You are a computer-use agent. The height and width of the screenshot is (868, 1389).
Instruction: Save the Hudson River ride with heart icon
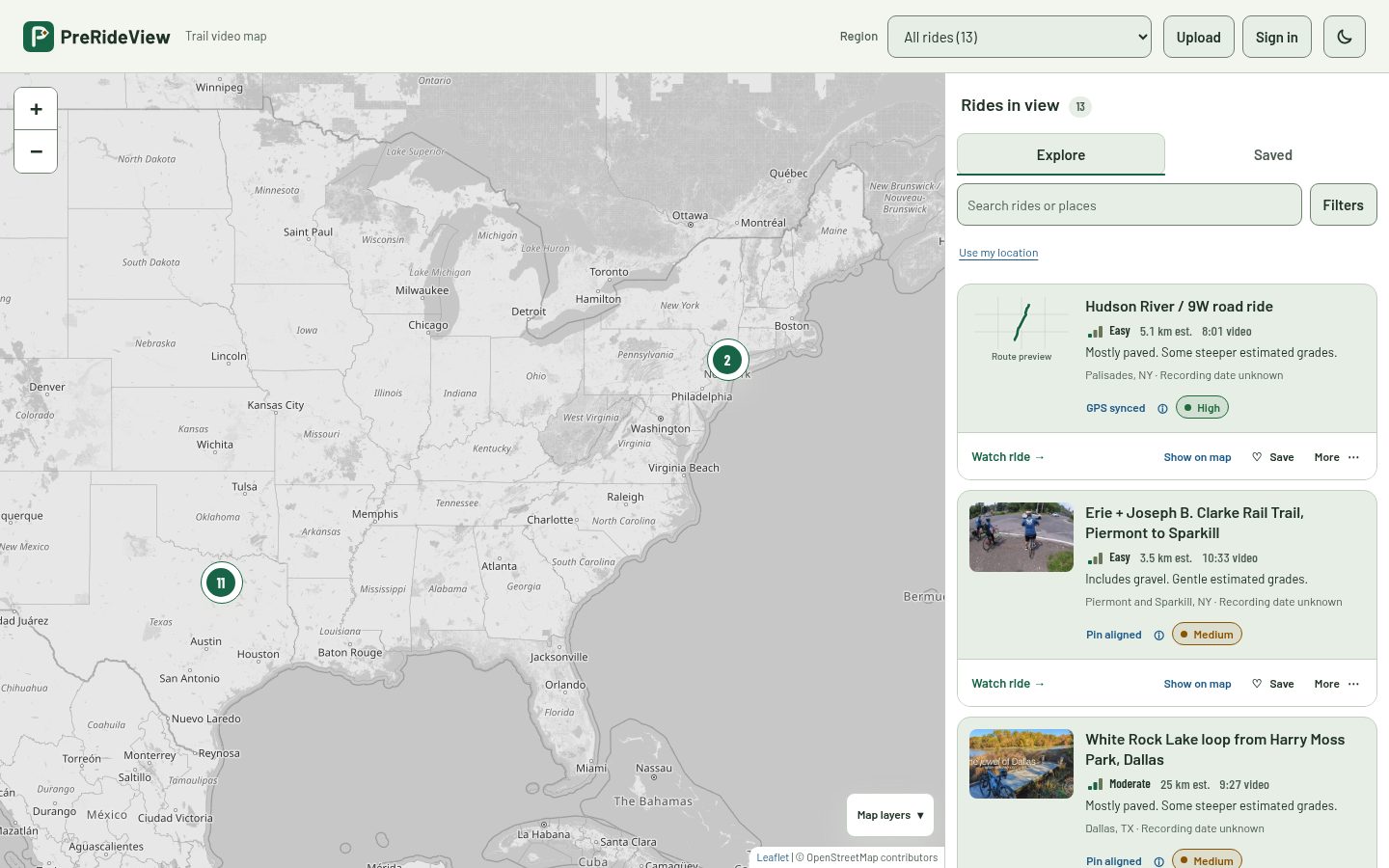(x=1273, y=457)
